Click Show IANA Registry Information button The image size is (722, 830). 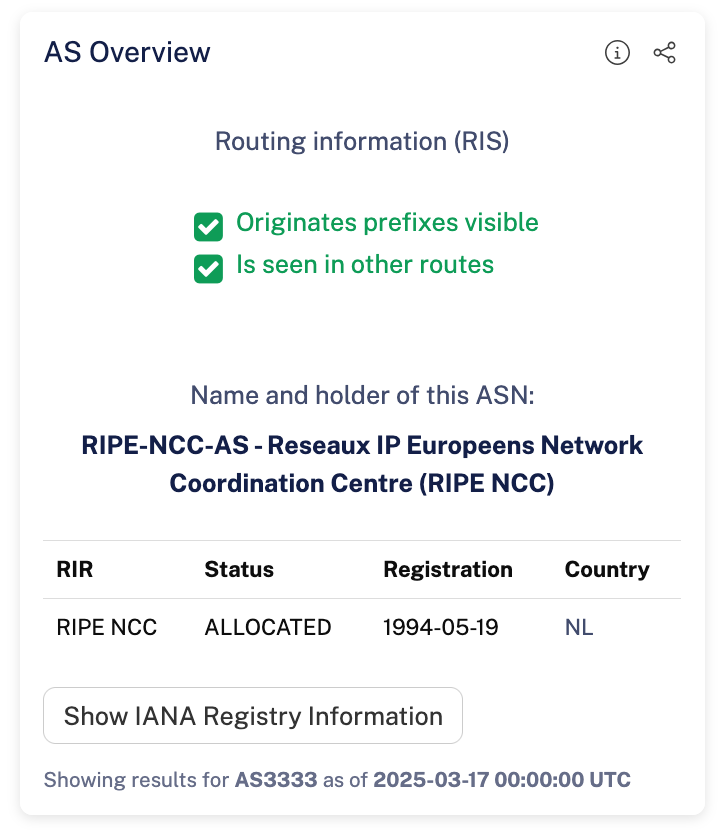[x=253, y=716]
